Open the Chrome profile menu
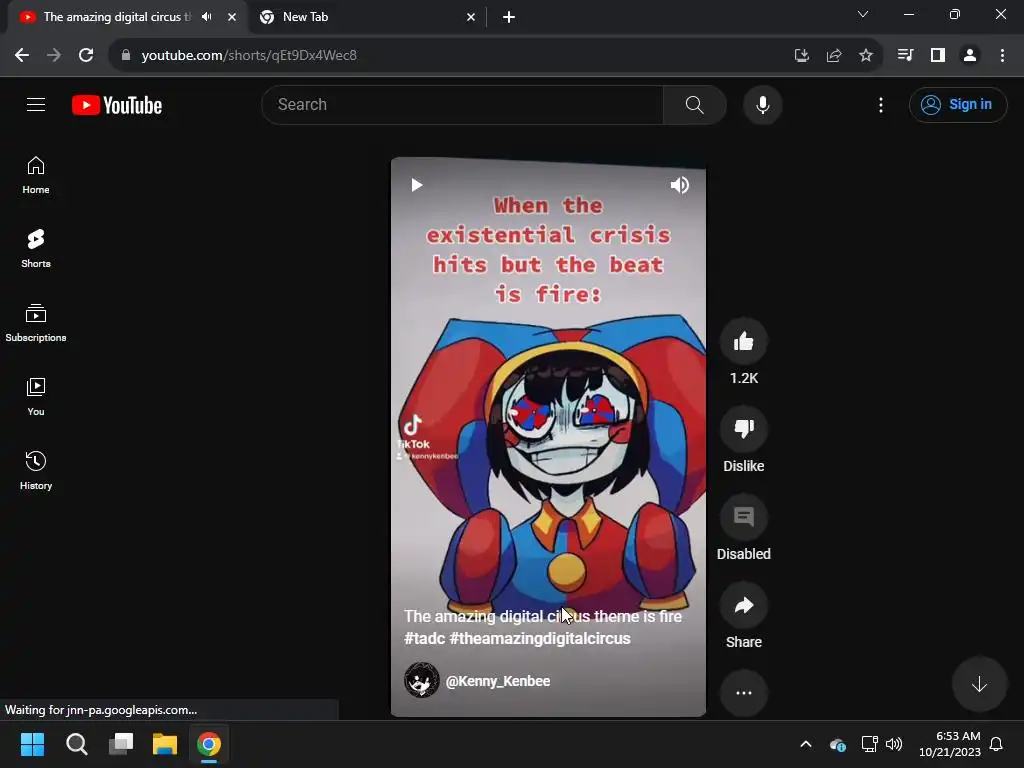This screenshot has height=768, width=1024. click(x=970, y=56)
